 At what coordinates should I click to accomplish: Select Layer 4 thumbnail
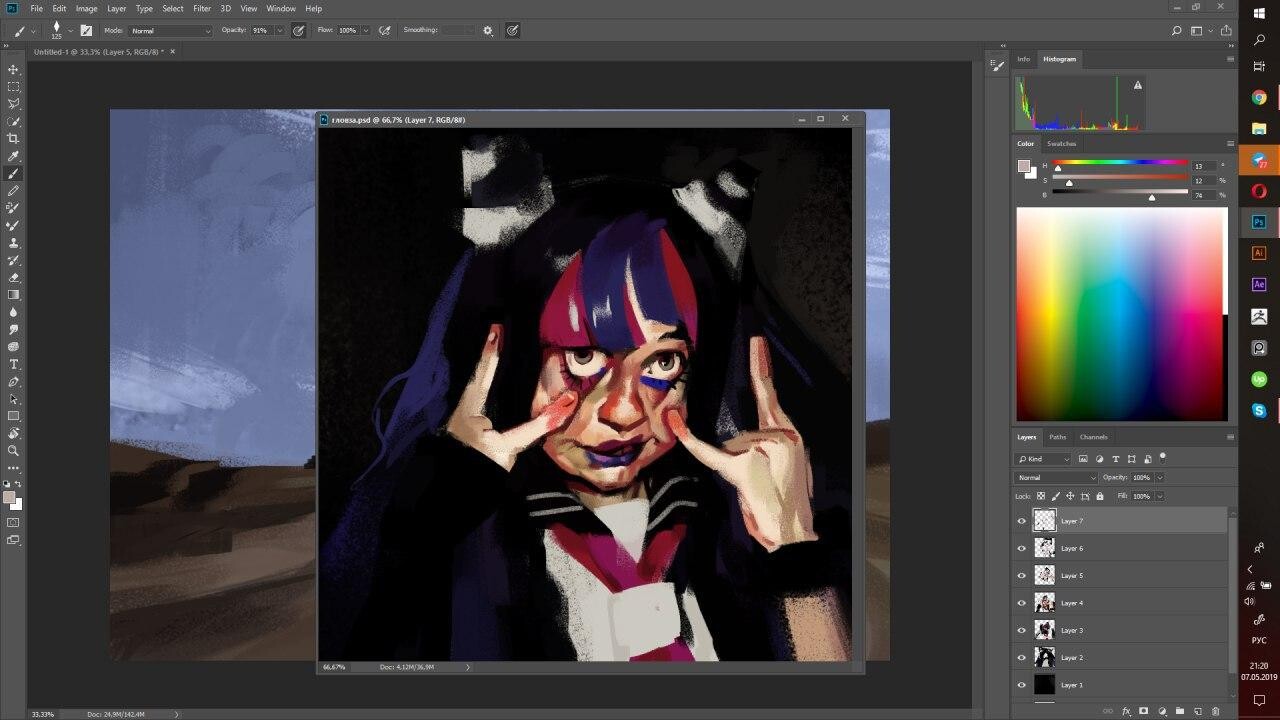1044,603
